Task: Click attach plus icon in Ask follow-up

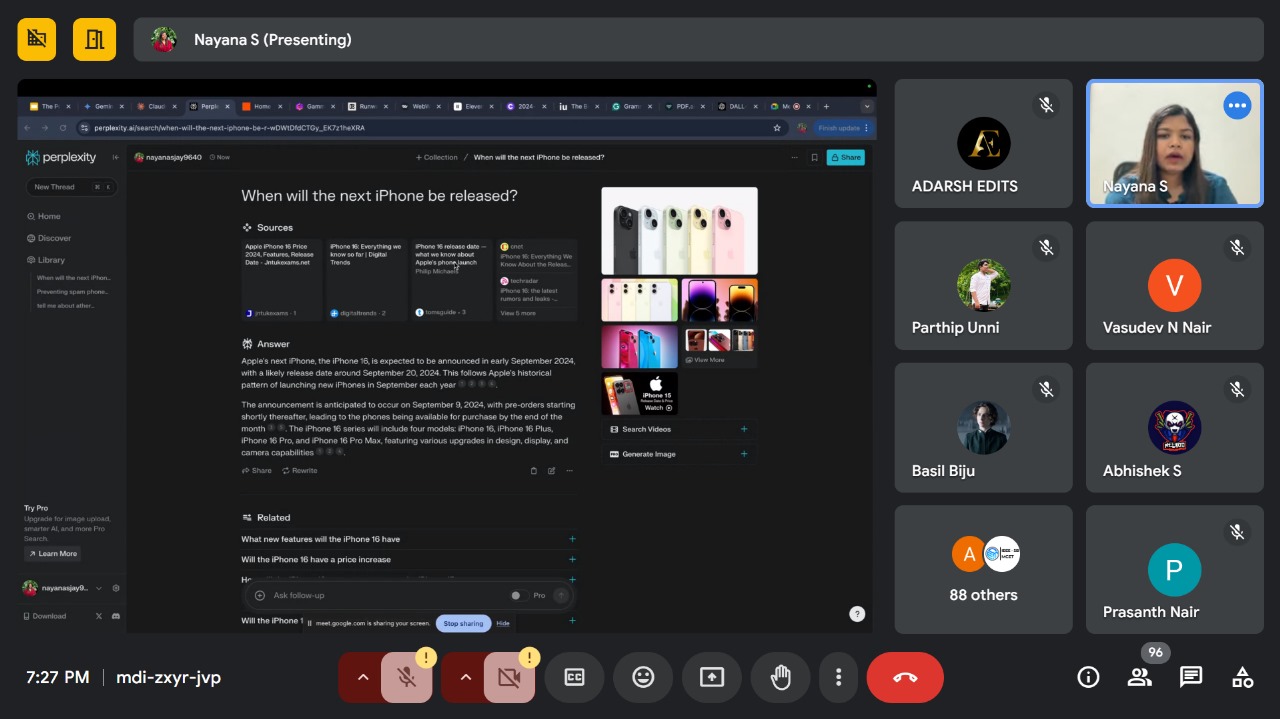Action: tap(260, 595)
